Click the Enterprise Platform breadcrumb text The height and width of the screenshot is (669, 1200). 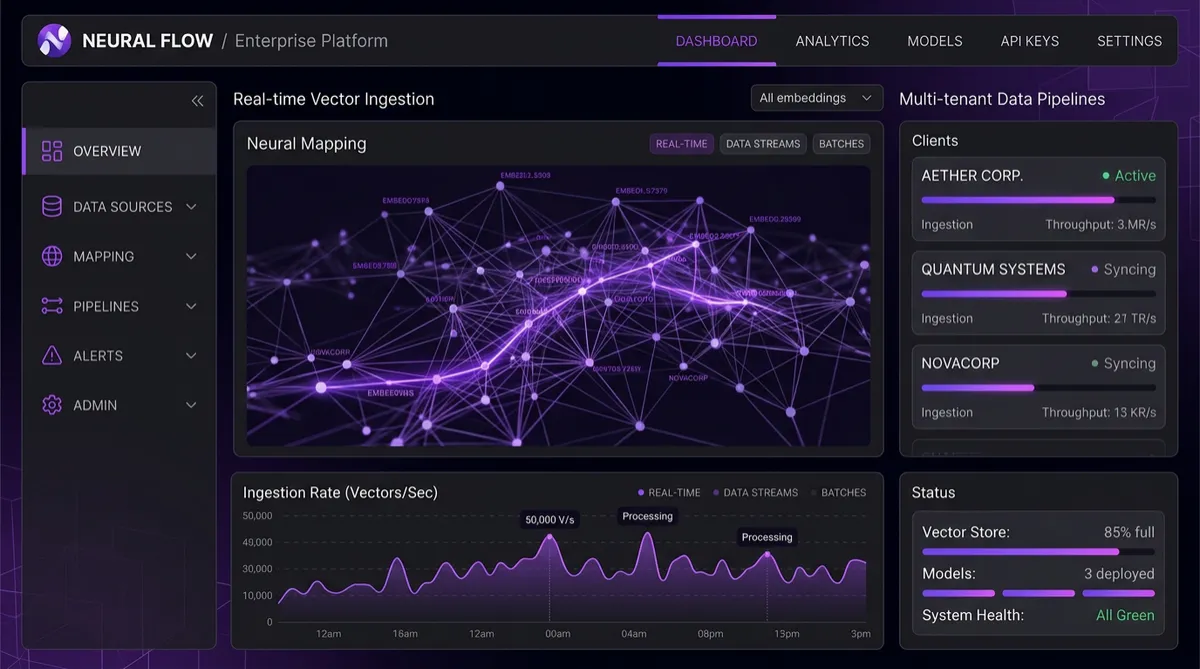311,41
